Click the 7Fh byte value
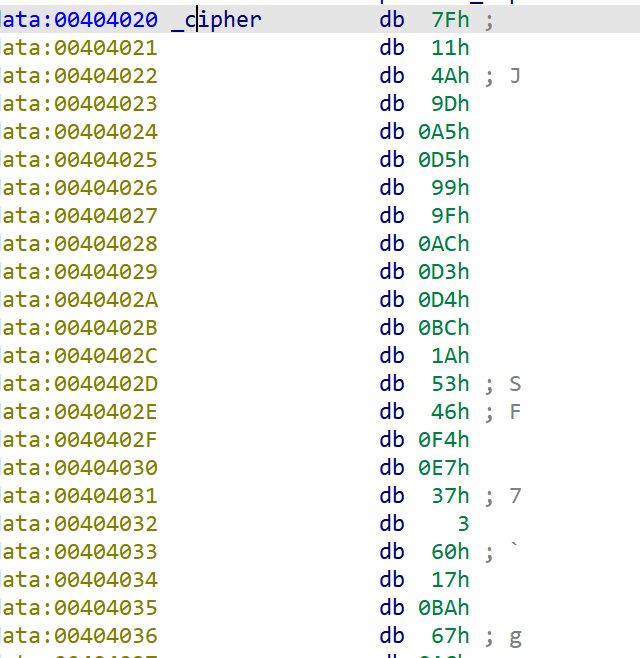Viewport: 640px width, 658px height. (450, 20)
